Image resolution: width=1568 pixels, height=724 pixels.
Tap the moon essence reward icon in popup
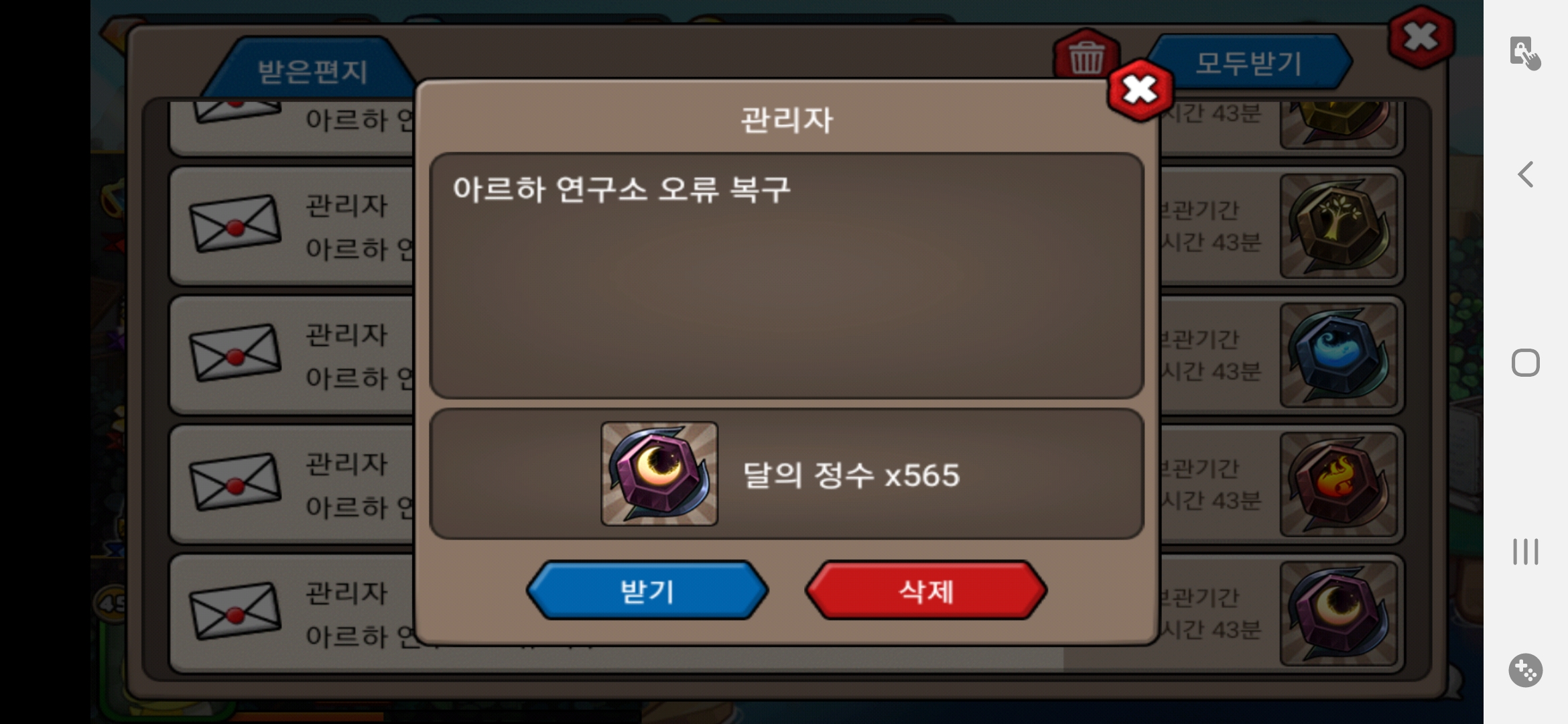click(x=659, y=473)
